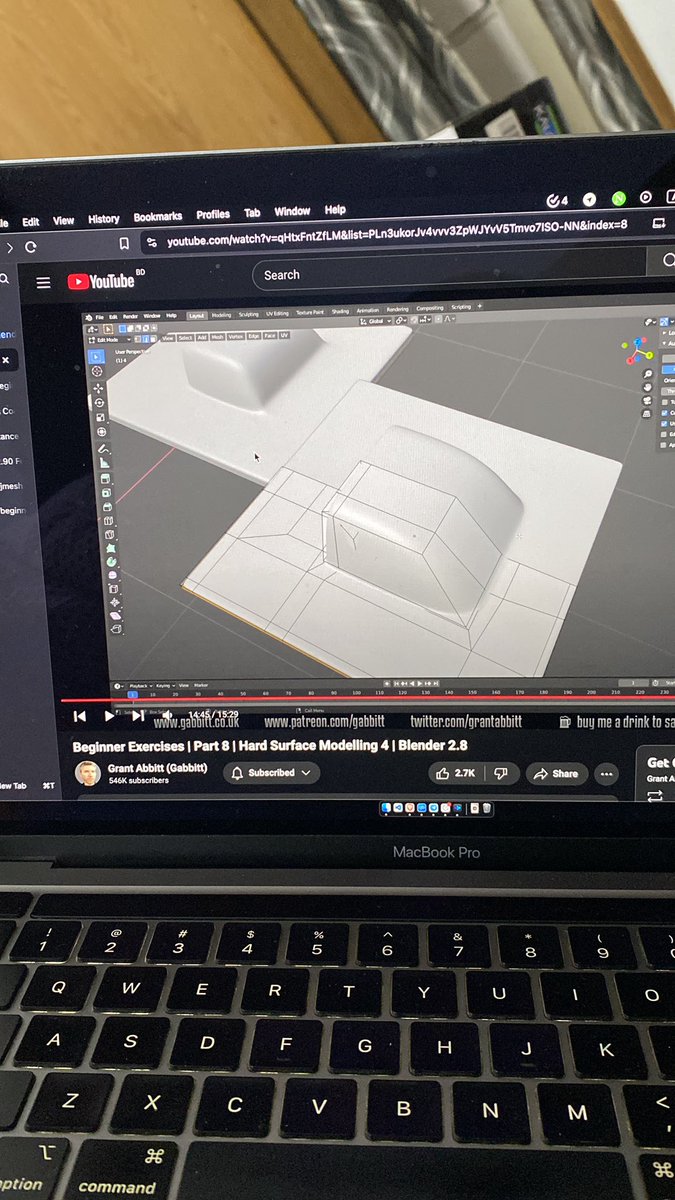Select the Measure ruler tool in Blender

[104, 463]
